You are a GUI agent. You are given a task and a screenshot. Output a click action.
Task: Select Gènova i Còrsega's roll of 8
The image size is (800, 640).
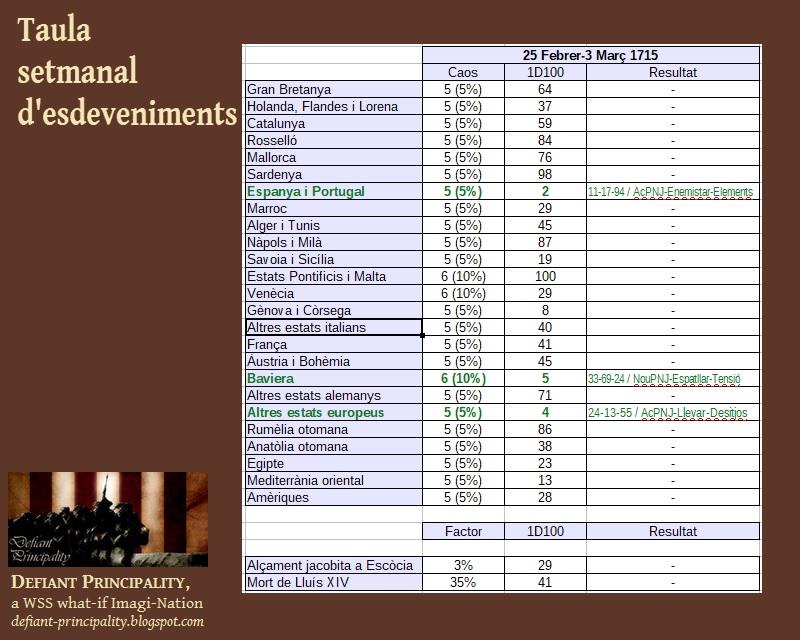545,310
